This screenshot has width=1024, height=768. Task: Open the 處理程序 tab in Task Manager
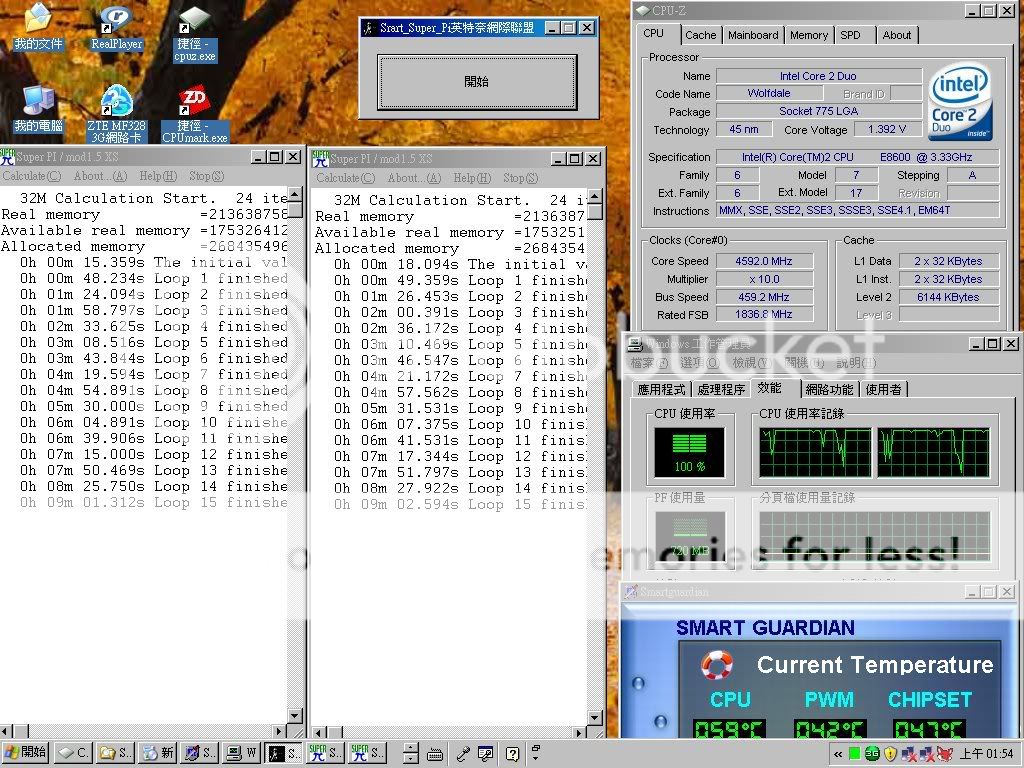(720, 389)
